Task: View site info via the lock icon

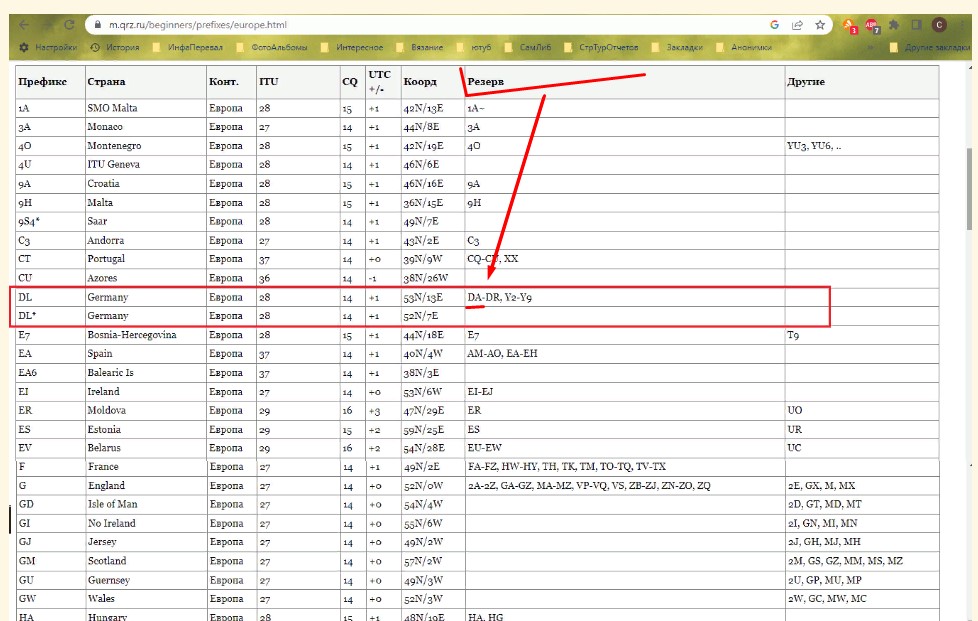Action: (97, 25)
